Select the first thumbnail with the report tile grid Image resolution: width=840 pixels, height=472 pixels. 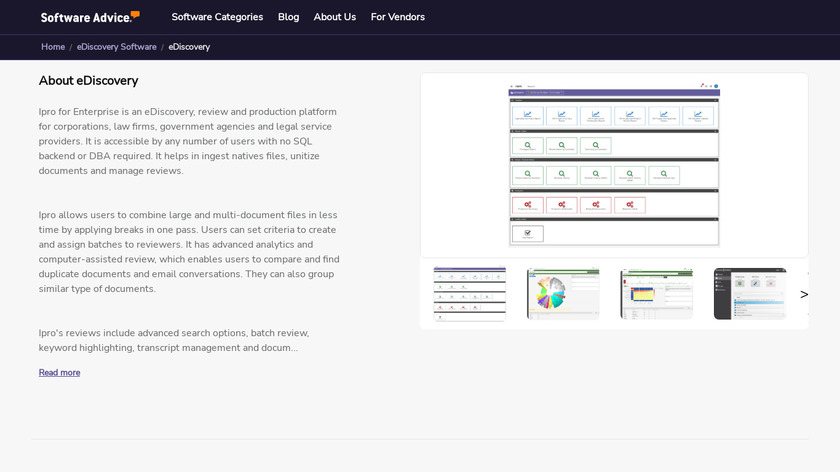click(469, 294)
